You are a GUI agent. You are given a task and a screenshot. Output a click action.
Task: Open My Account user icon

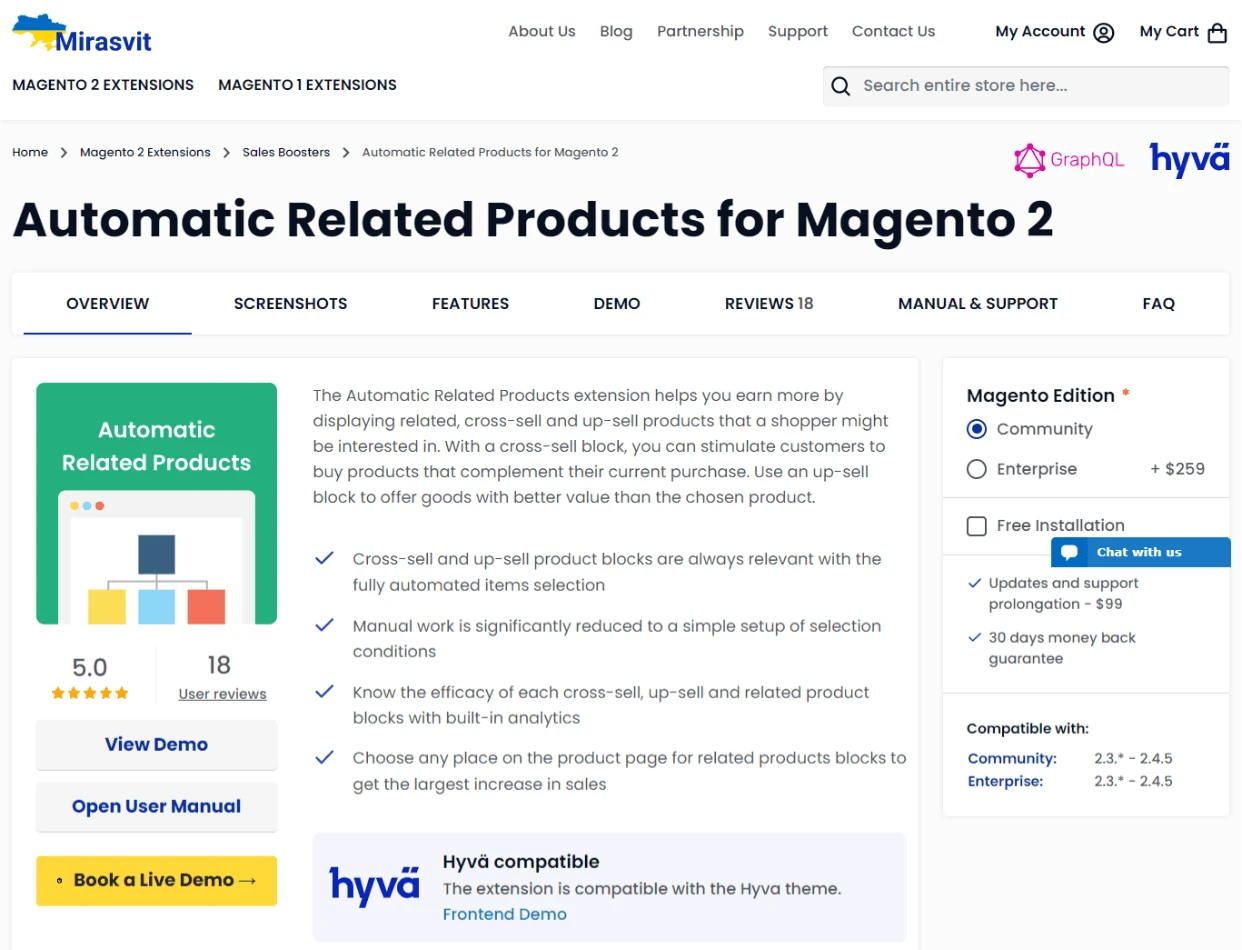coord(1103,33)
